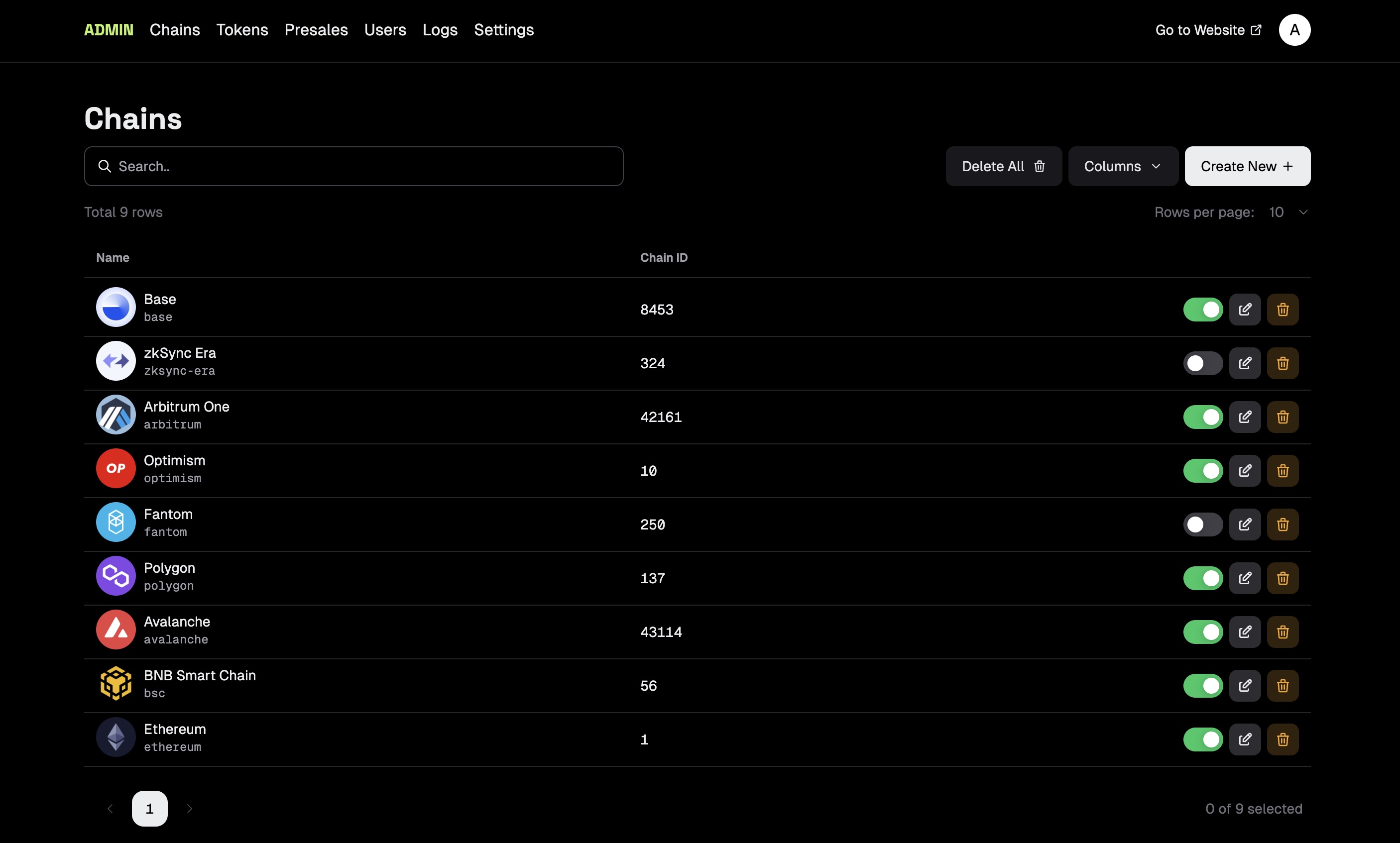The height and width of the screenshot is (843, 1400).
Task: Disable the Avalanche chain toggle
Action: pos(1203,632)
